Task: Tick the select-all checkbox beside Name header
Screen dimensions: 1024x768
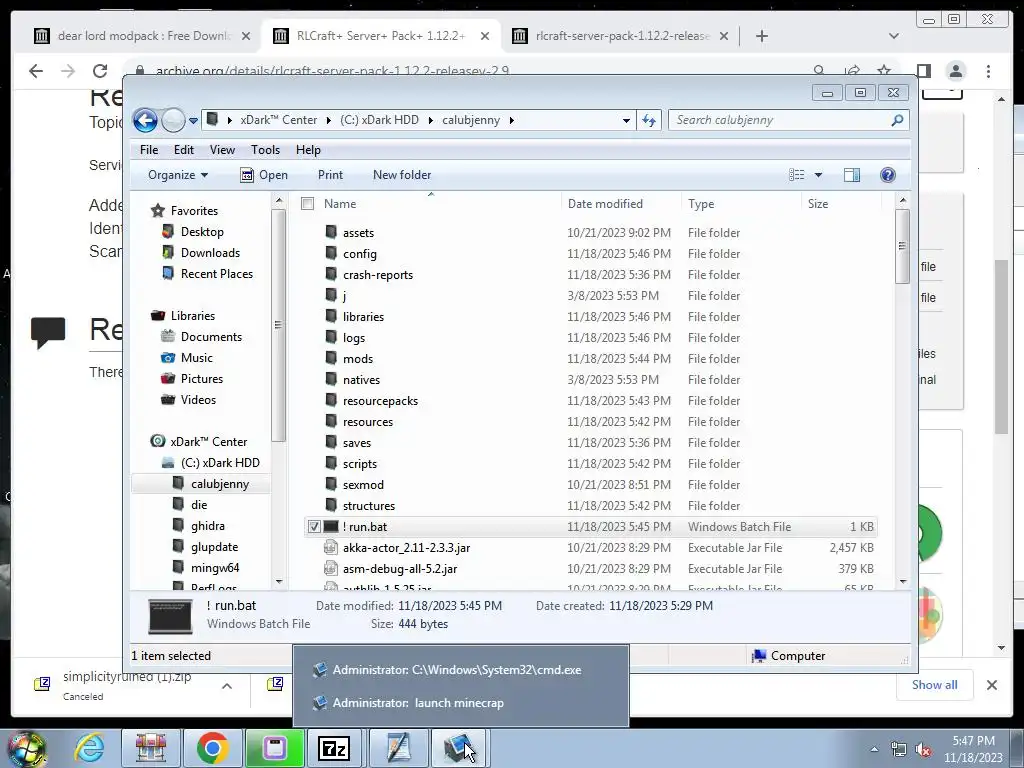Action: [x=307, y=204]
